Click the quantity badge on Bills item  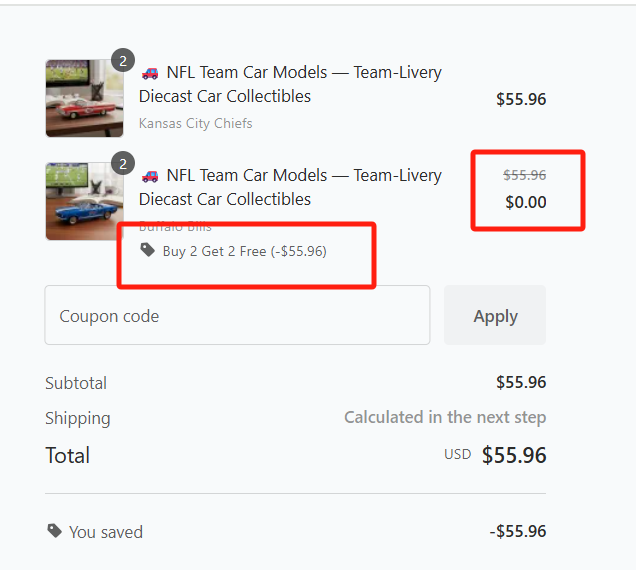pyautogui.click(x=123, y=163)
